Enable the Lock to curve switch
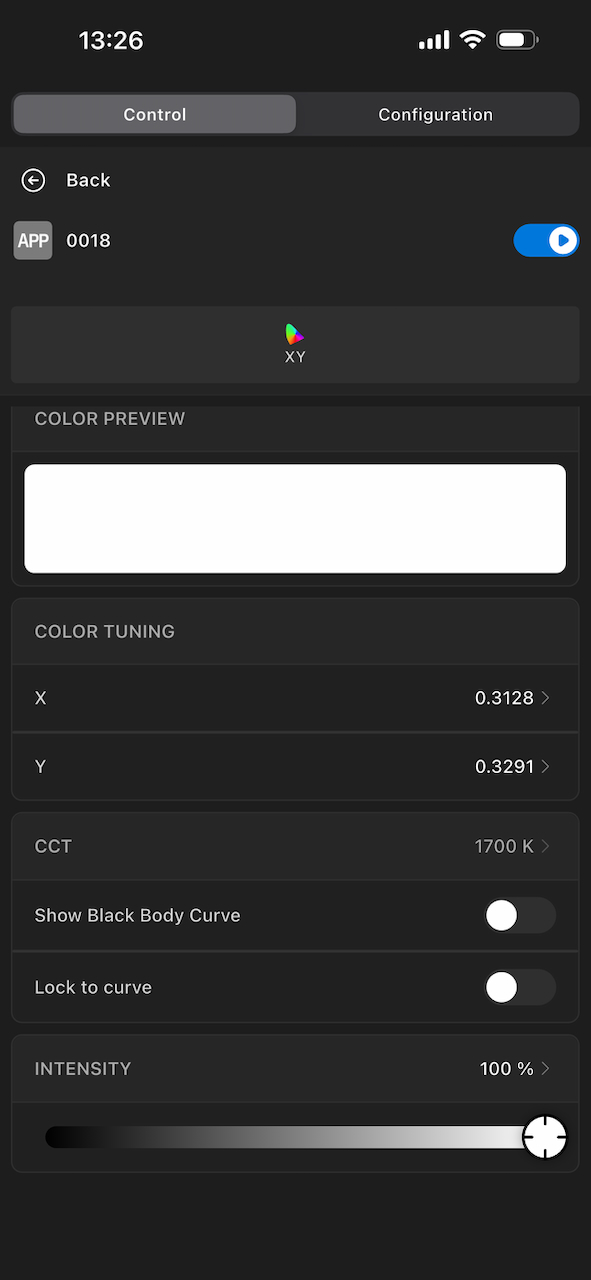Viewport: 591px width, 1280px height. [520, 987]
